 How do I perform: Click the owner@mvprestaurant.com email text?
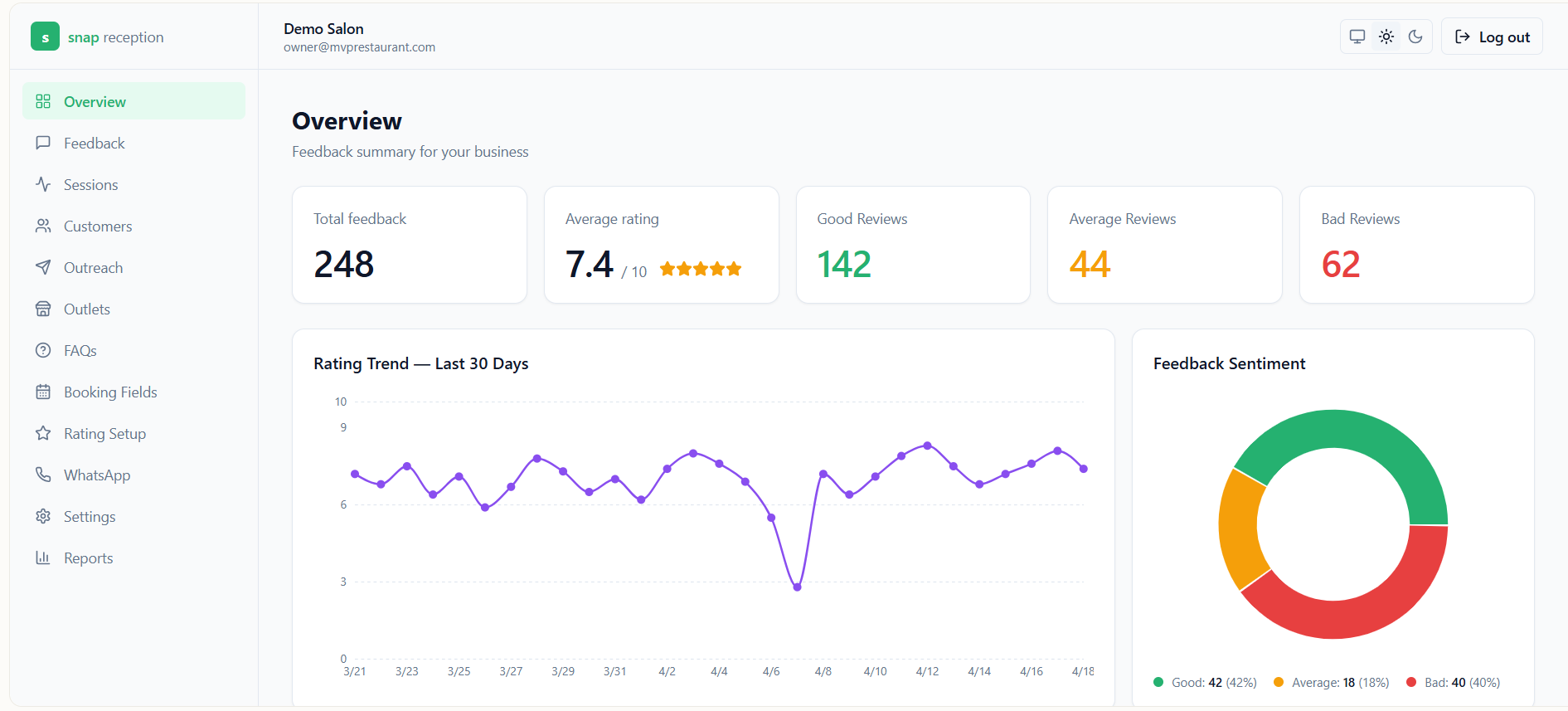[x=359, y=47]
